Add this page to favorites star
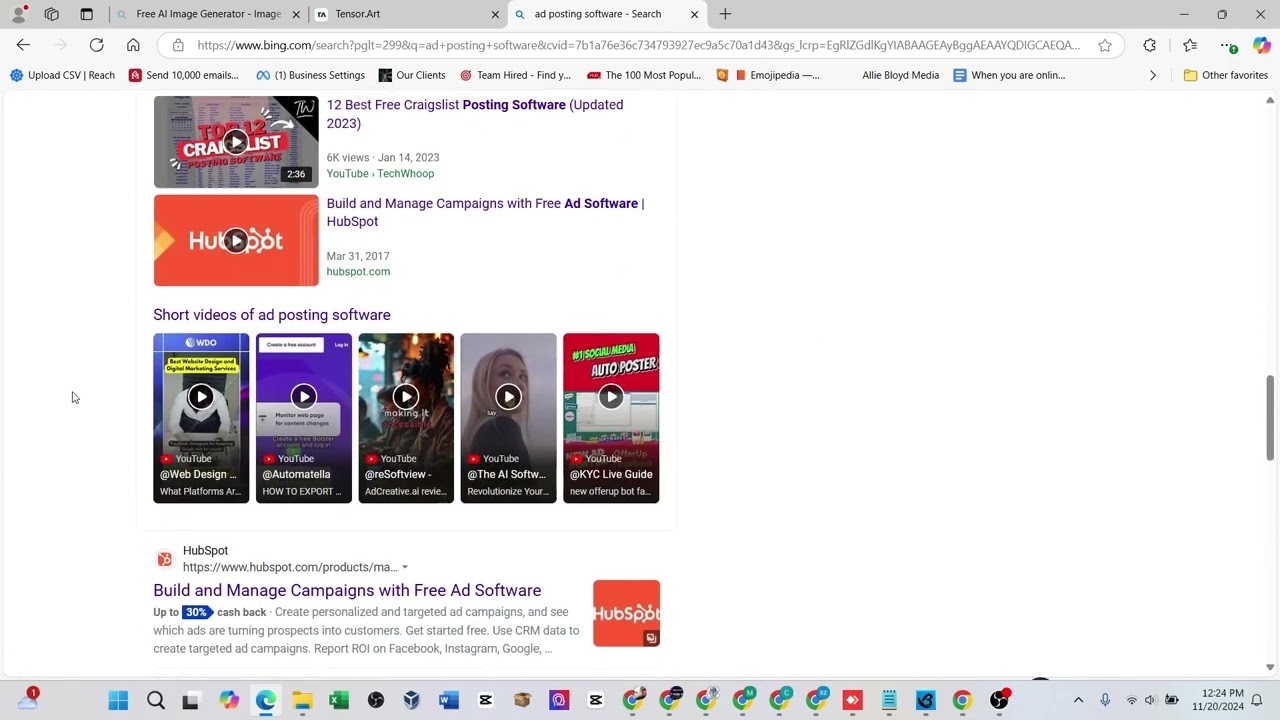The image size is (1280, 720). 1105,45
